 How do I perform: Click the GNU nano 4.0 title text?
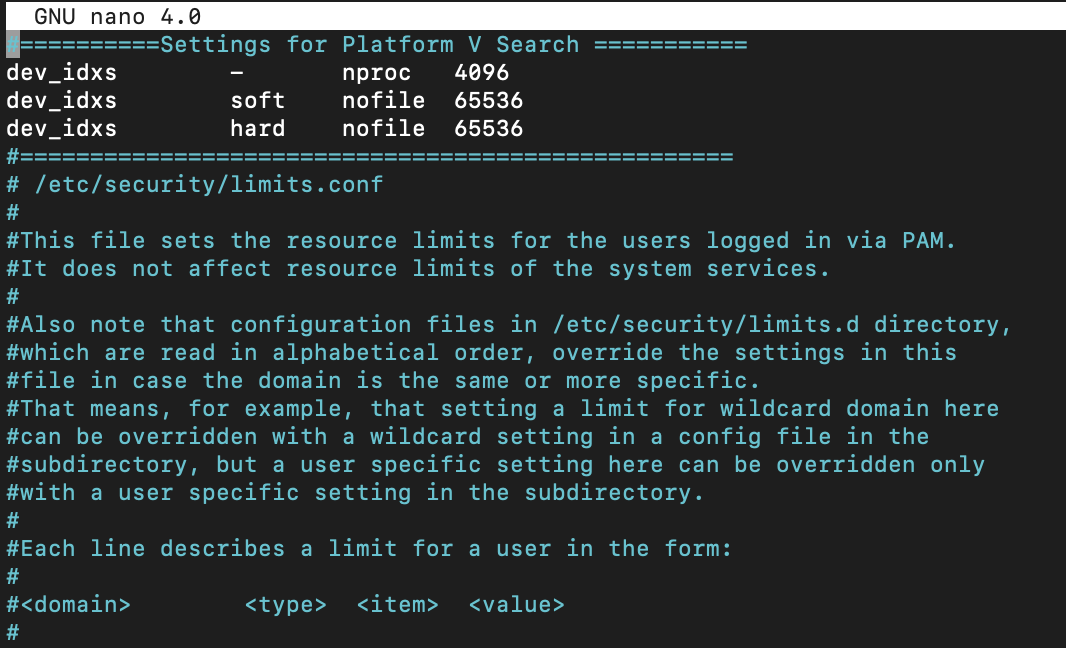click(117, 17)
